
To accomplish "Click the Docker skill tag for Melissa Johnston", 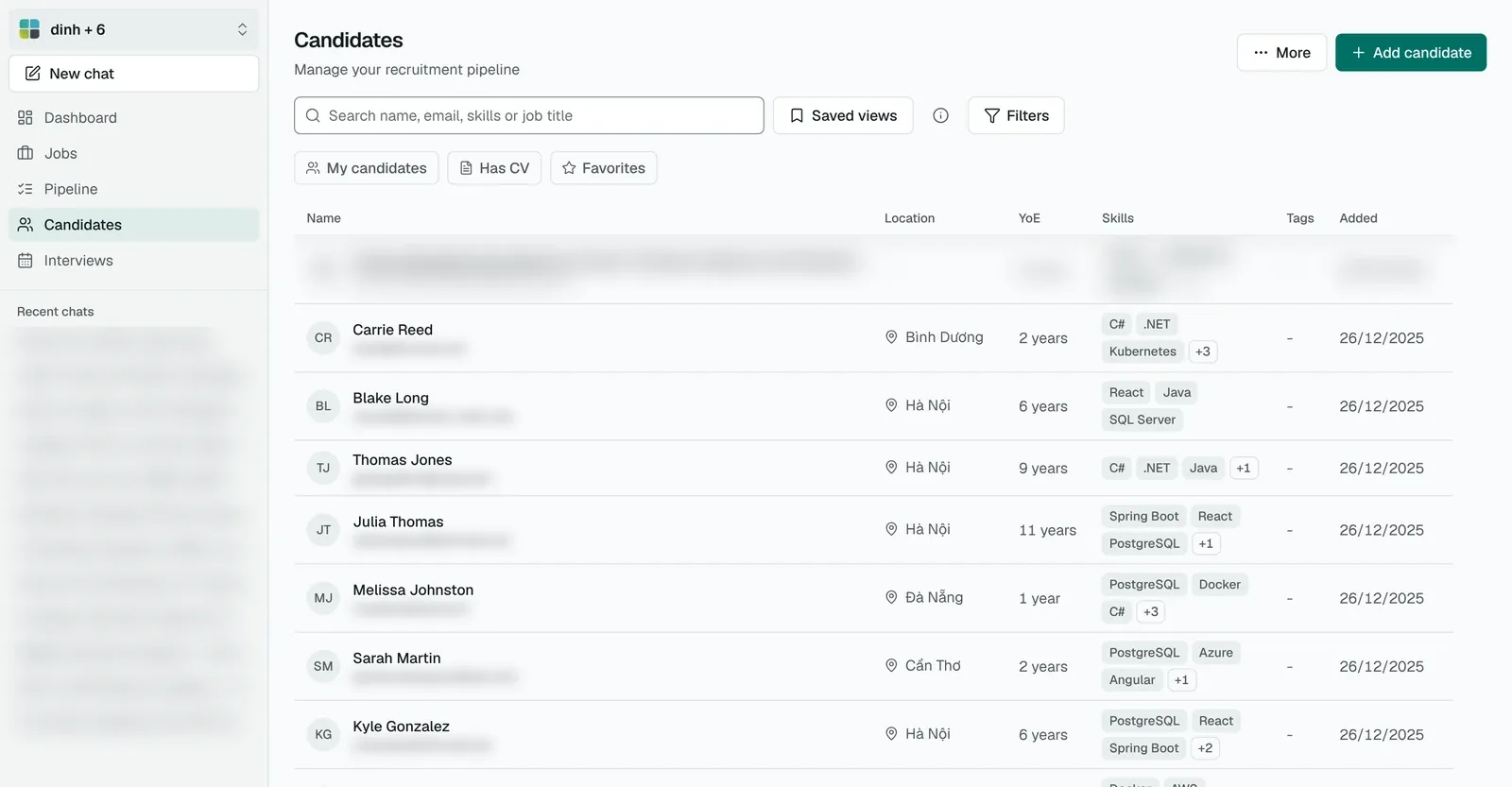I will (1219, 585).
